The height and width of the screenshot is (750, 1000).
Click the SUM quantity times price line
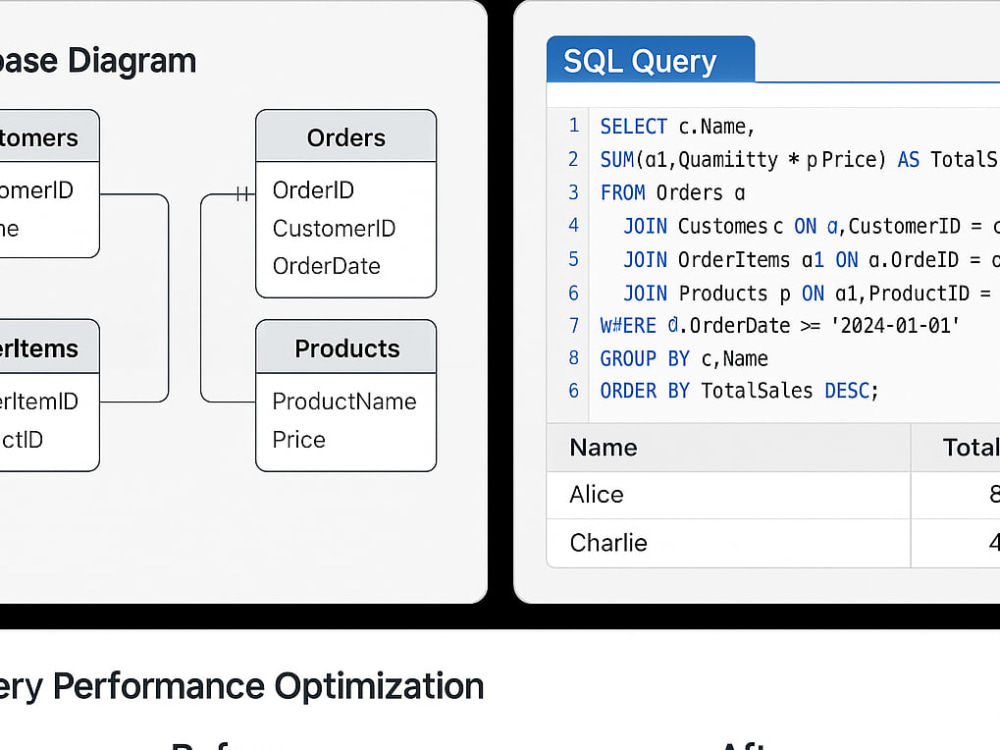[800, 159]
